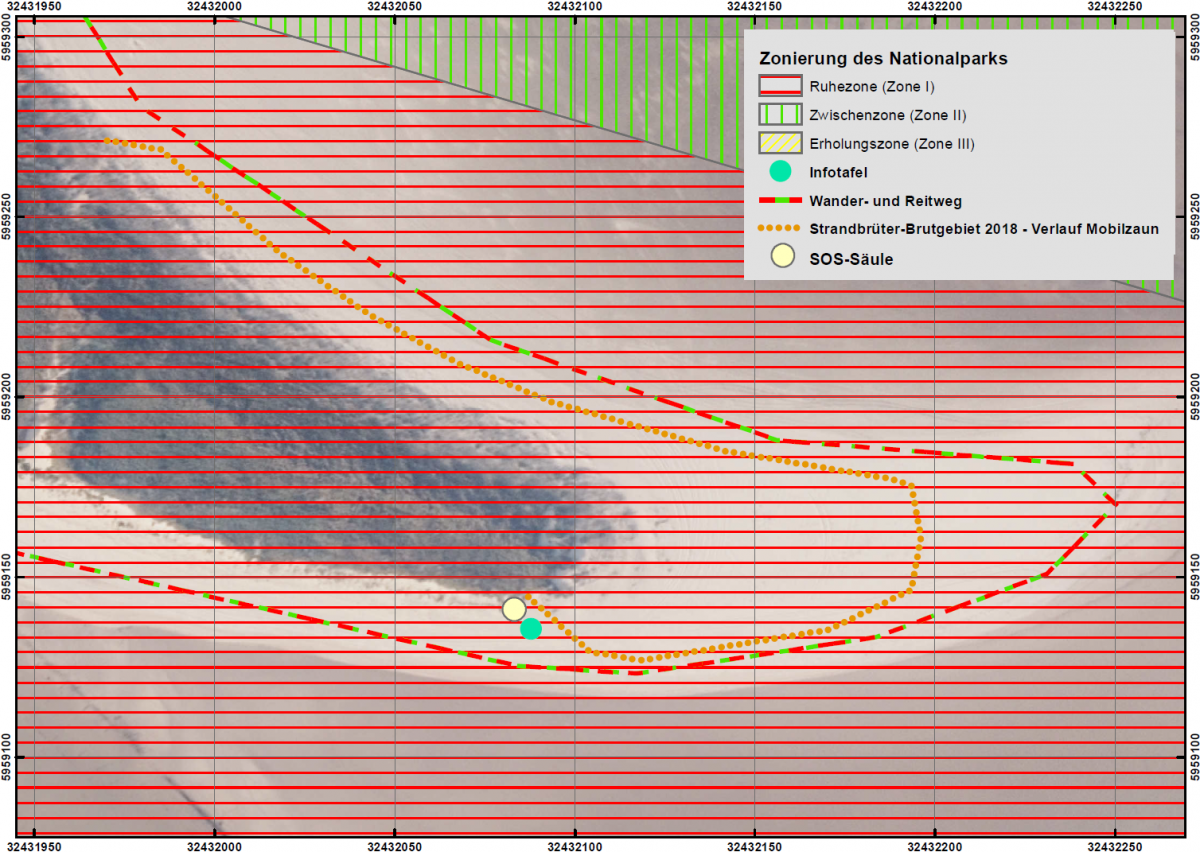Click the 'Wander- und Reitweg' legend label
Image resolution: width=1200 pixels, height=852 pixels.
click(885, 200)
